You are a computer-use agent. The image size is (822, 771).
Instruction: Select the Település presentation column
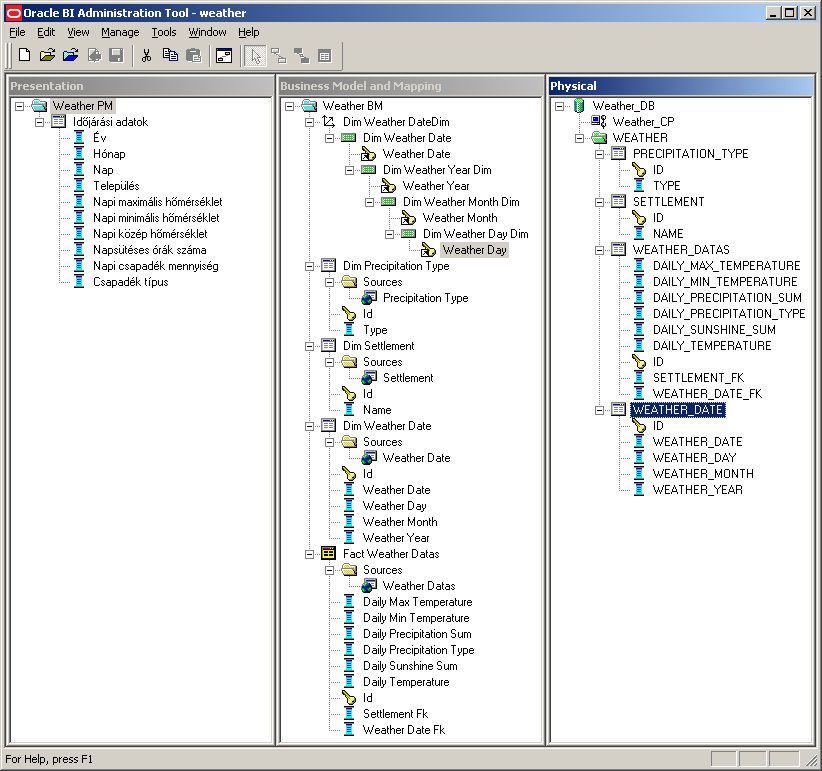tap(116, 186)
